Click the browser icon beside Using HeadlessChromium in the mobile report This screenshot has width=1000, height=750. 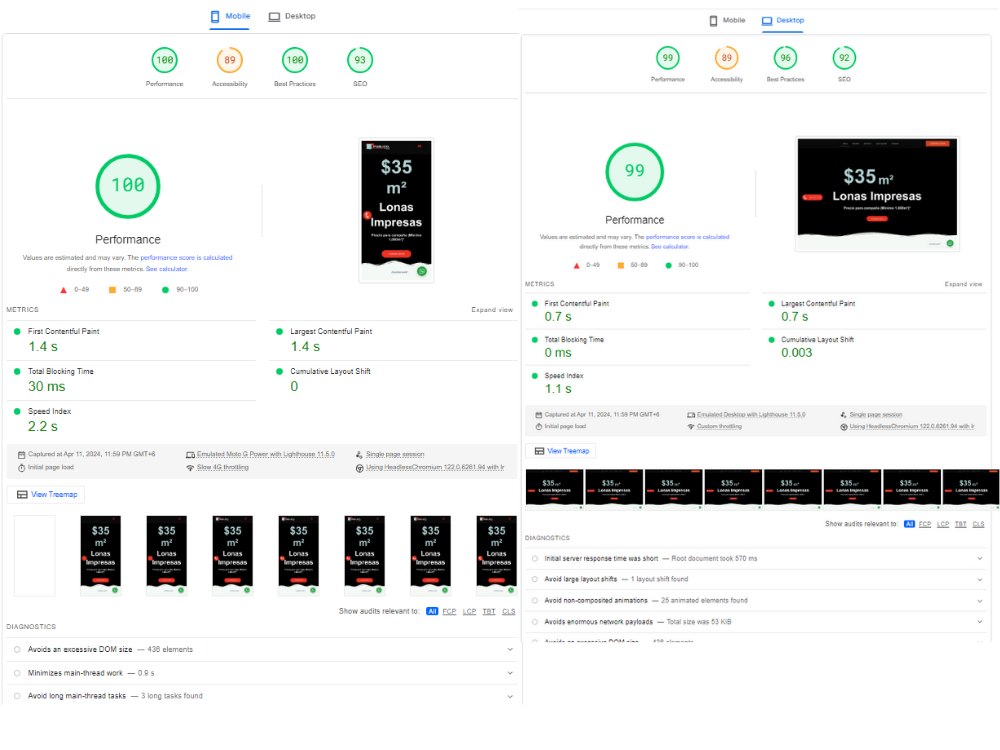360,467
